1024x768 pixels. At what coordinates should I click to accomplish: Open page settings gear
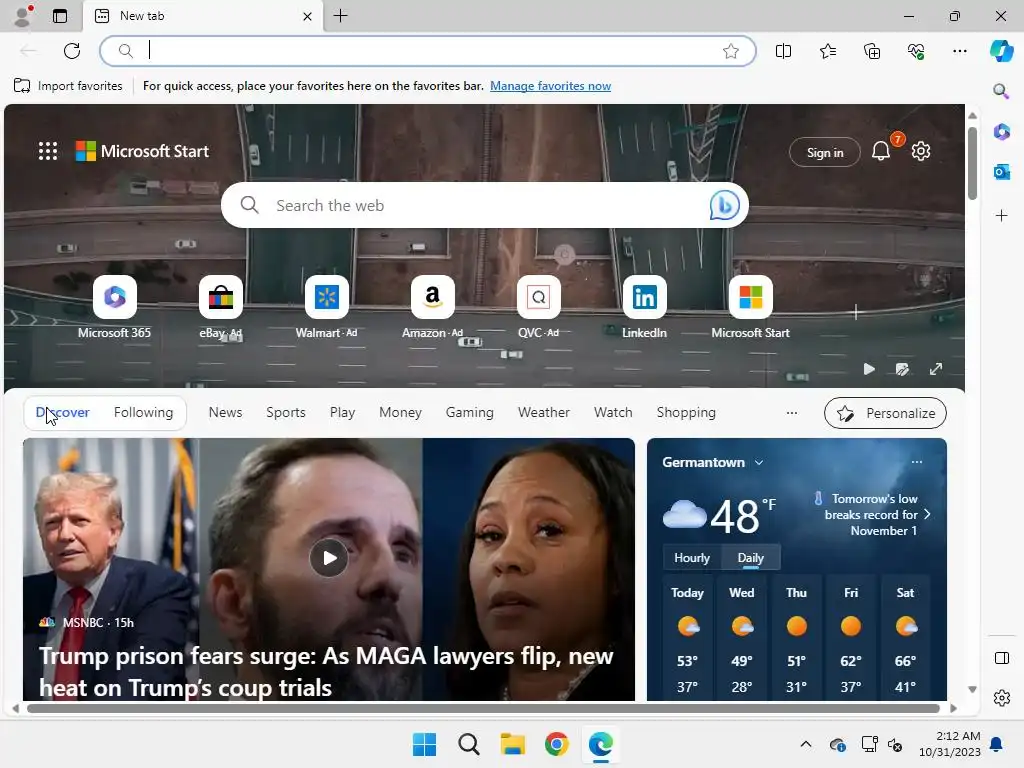921,152
